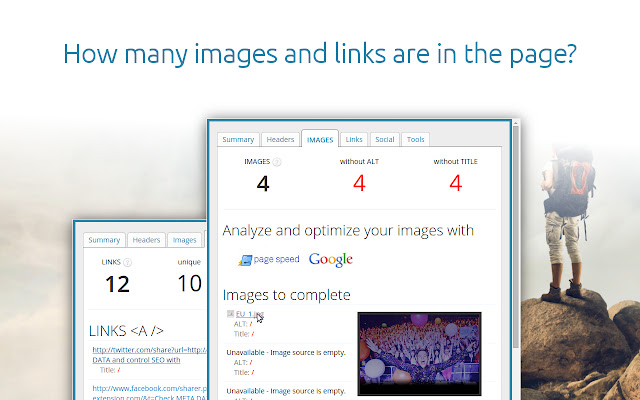Open Summary tab in the back Links window
The width and height of the screenshot is (640, 400).
104,240
